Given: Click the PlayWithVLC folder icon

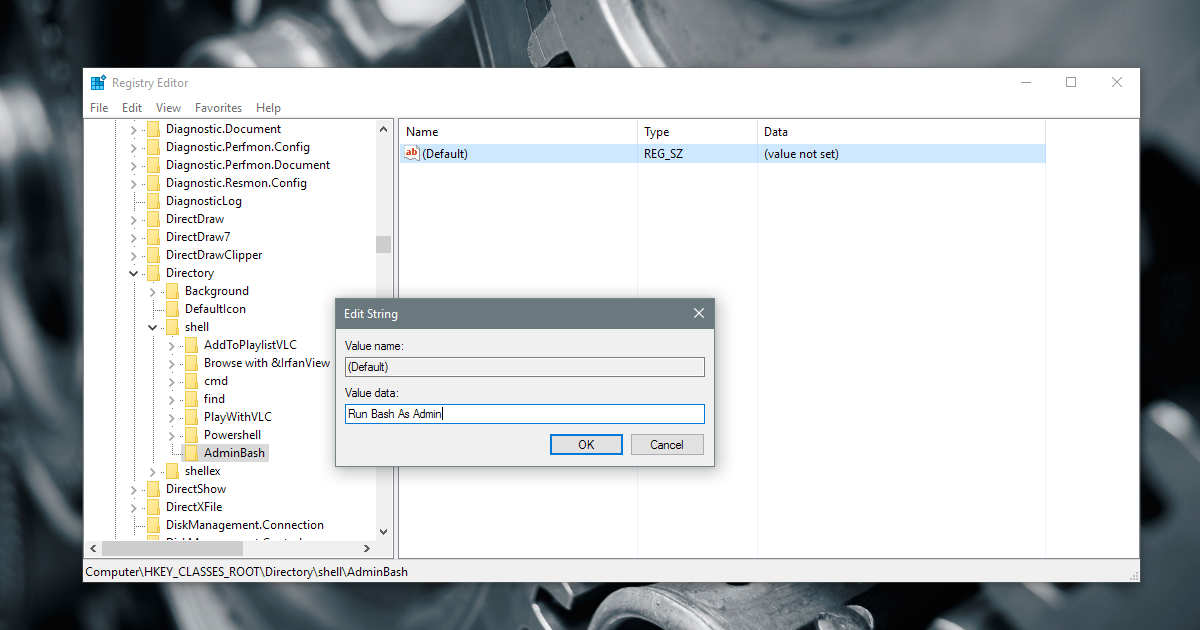Looking at the screenshot, I should [x=190, y=417].
